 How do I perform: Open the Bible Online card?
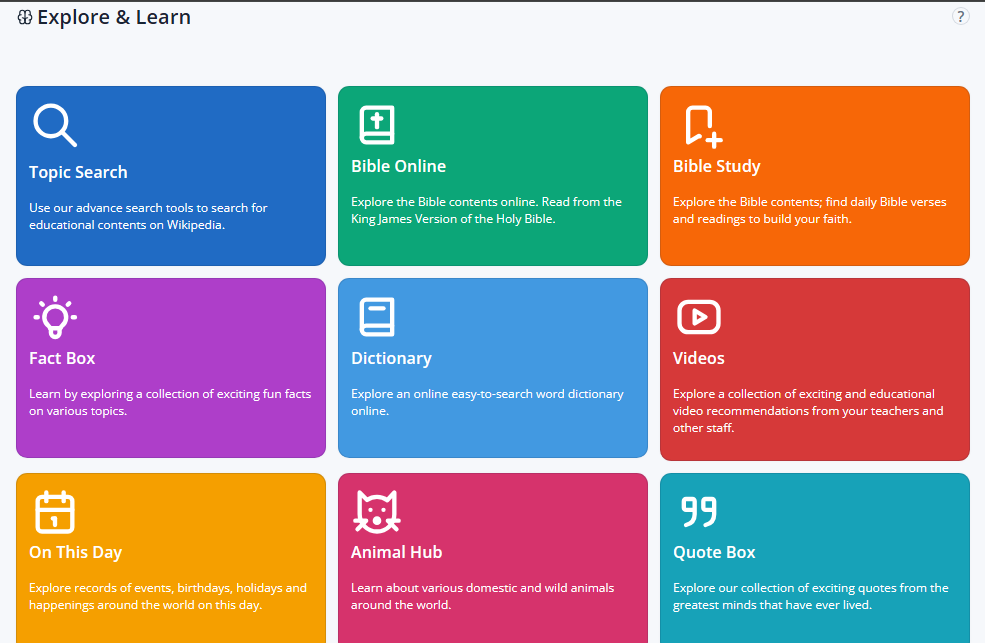pyautogui.click(x=492, y=175)
